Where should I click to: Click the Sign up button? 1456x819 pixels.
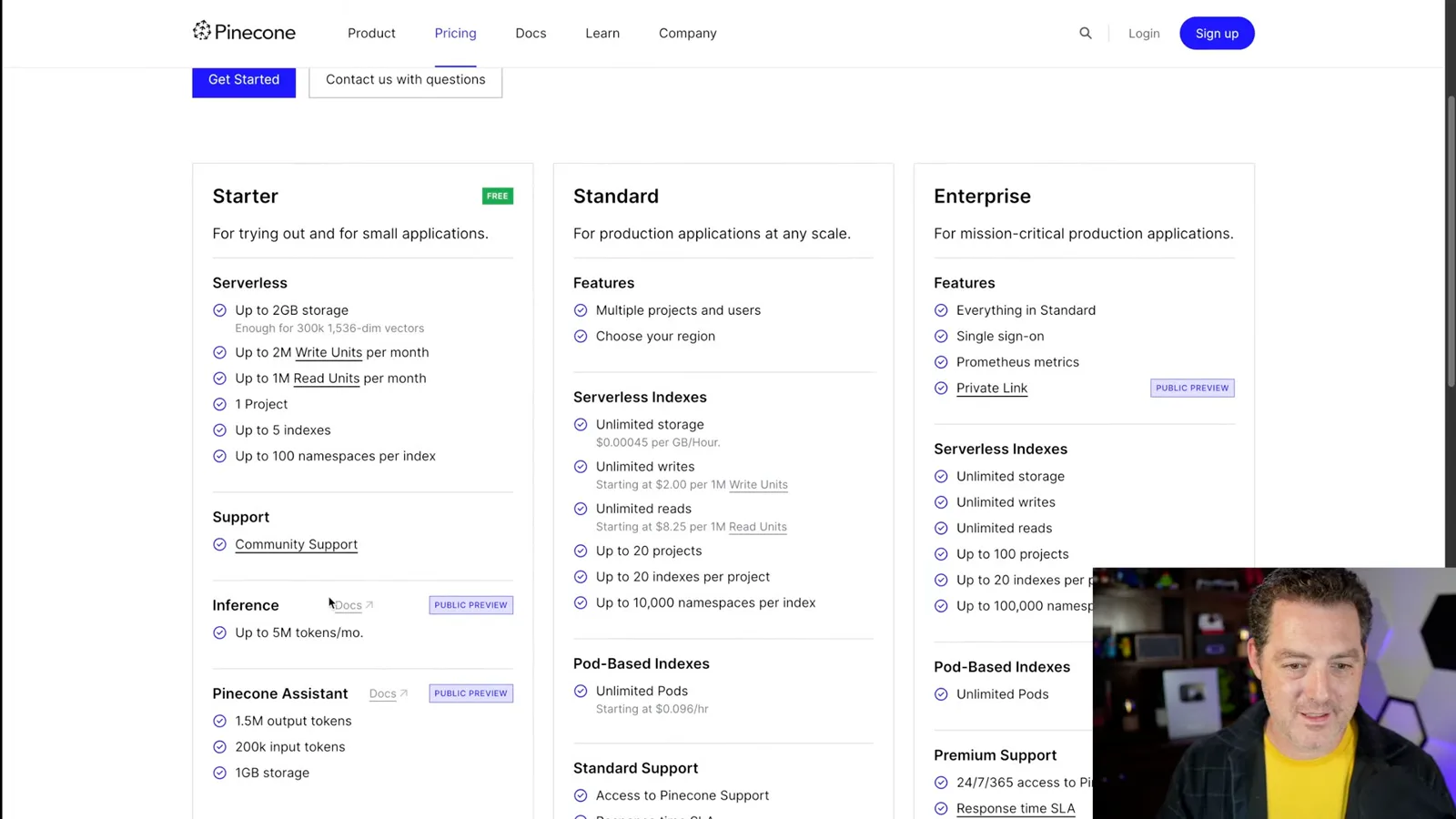(1217, 34)
